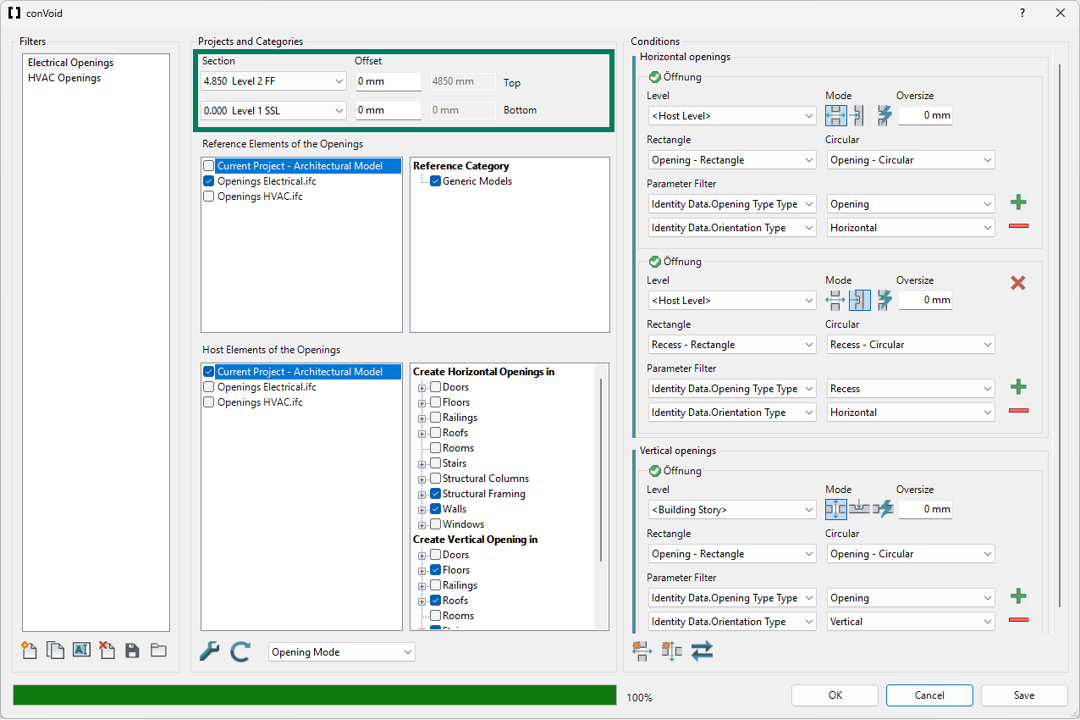Uncheck Current Project in Host Elements list

(x=209, y=371)
